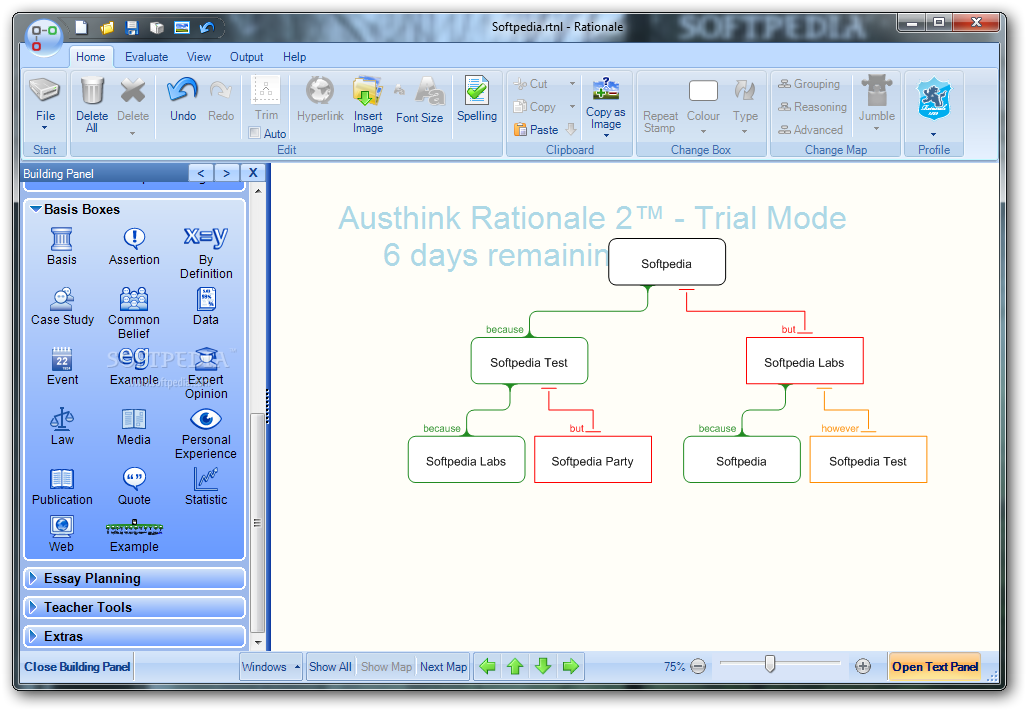Click Building Panel next arrow button
Image resolution: width=1027 pixels, height=711 pixels.
click(x=227, y=173)
